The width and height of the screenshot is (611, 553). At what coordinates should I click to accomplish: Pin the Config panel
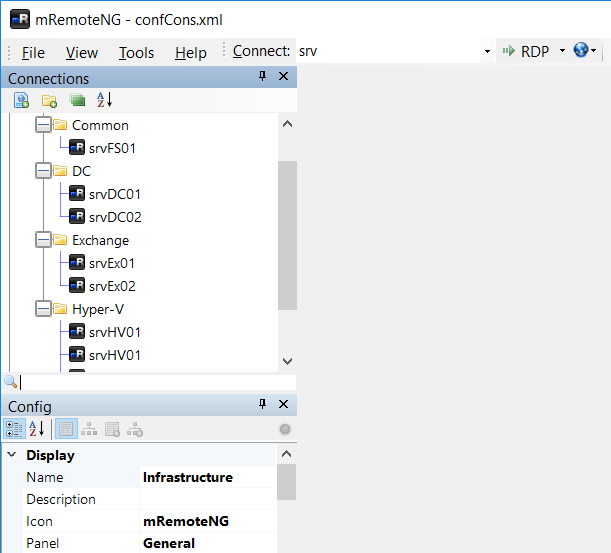click(263, 404)
